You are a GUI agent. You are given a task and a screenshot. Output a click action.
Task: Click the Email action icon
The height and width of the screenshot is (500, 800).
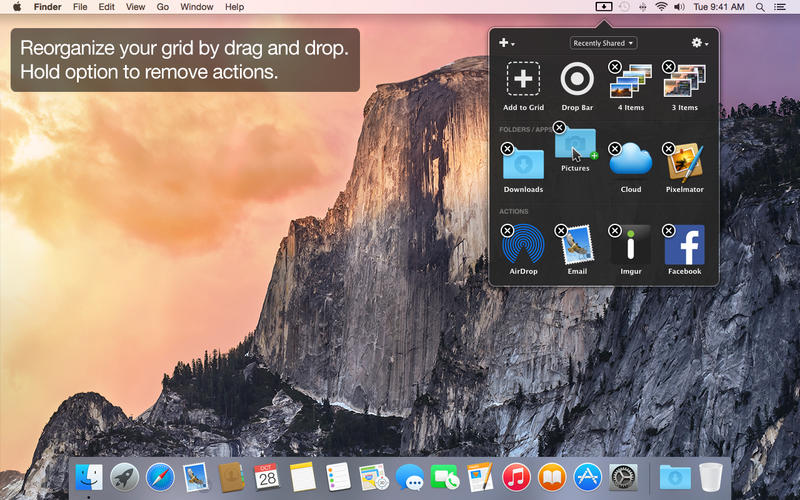577,245
